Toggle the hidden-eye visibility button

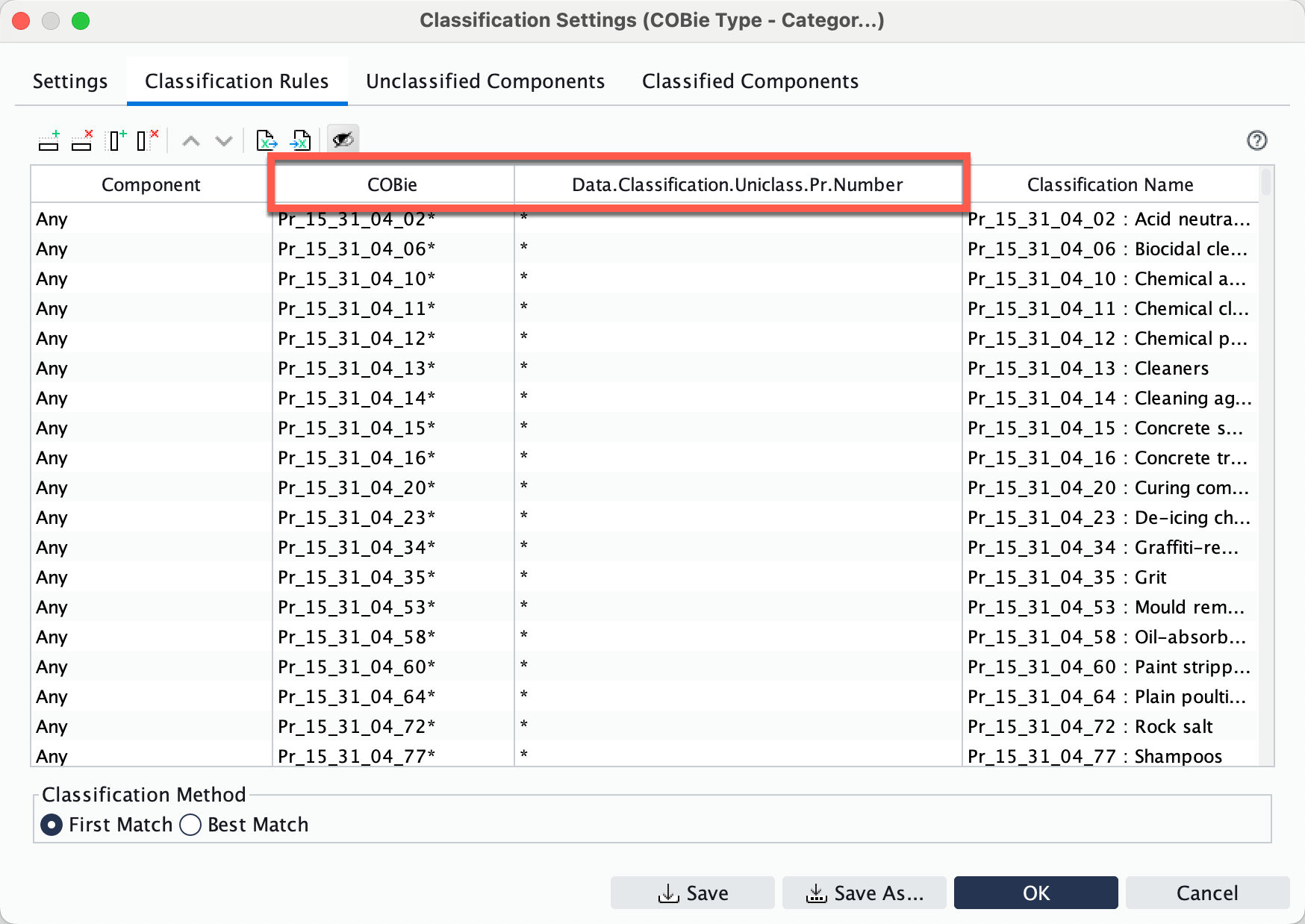(343, 140)
